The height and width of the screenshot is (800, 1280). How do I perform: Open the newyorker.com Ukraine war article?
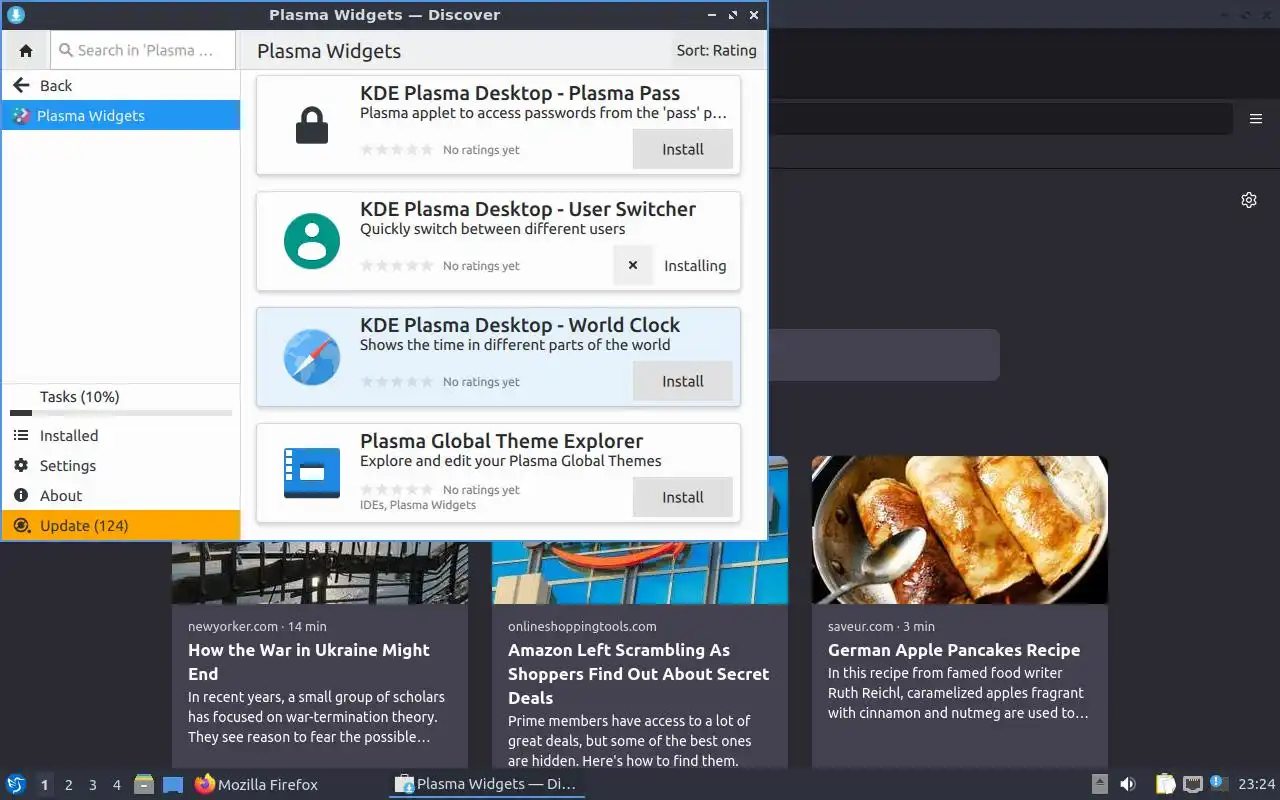point(309,662)
